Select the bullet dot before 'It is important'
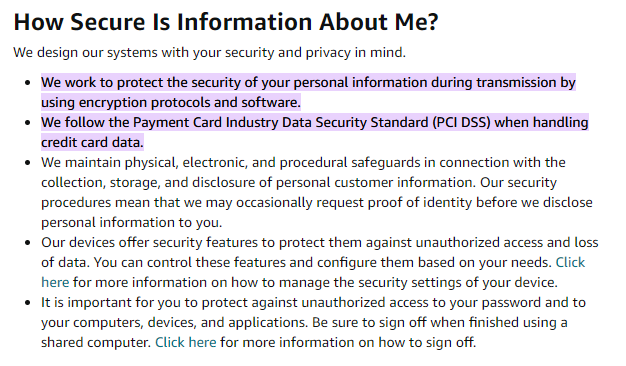Viewport: 626px width, 366px height. tap(28, 303)
